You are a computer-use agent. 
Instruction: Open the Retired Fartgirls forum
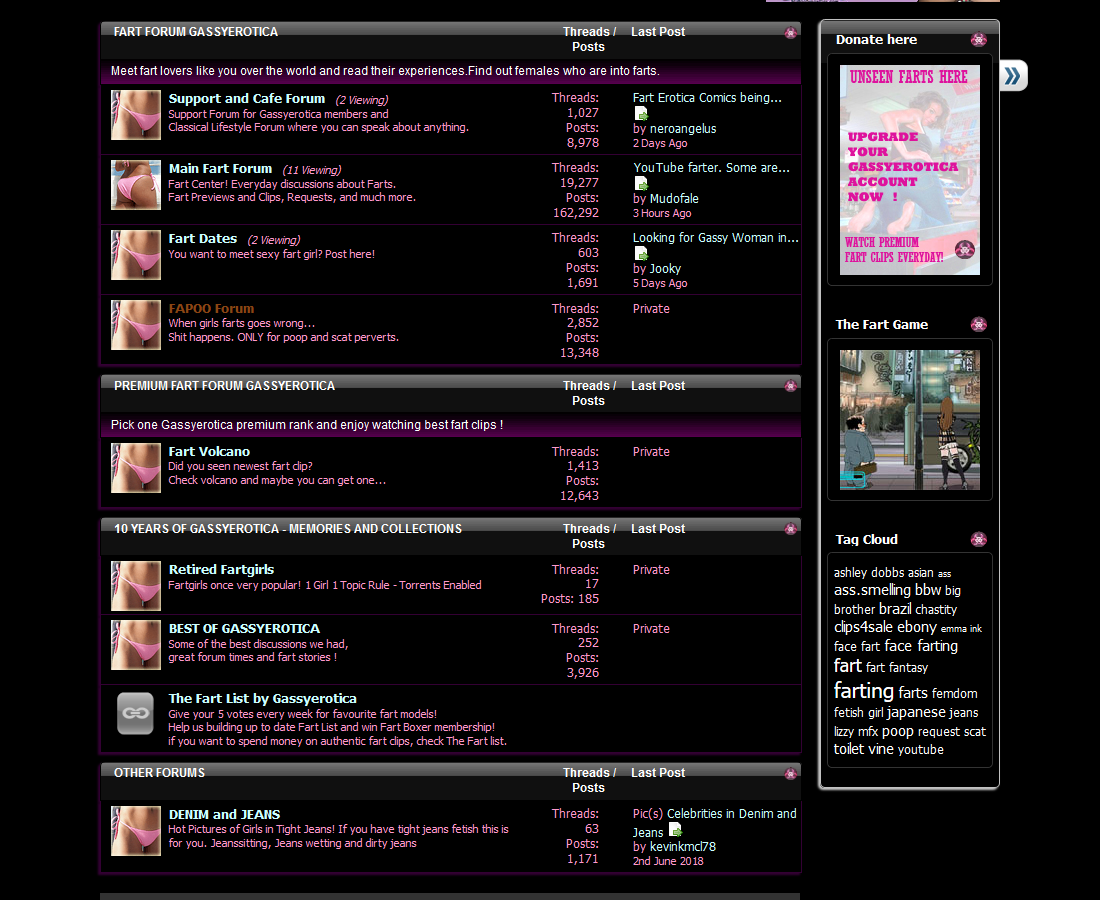(221, 570)
